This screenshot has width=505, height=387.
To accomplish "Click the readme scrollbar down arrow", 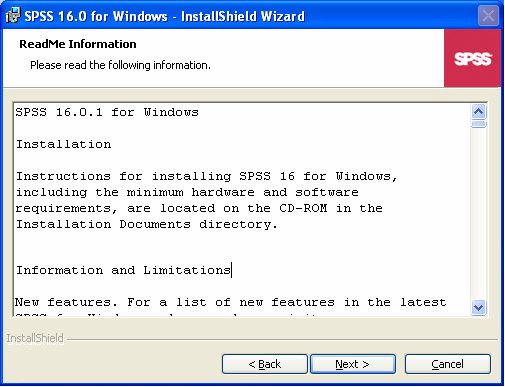I will point(479,307).
